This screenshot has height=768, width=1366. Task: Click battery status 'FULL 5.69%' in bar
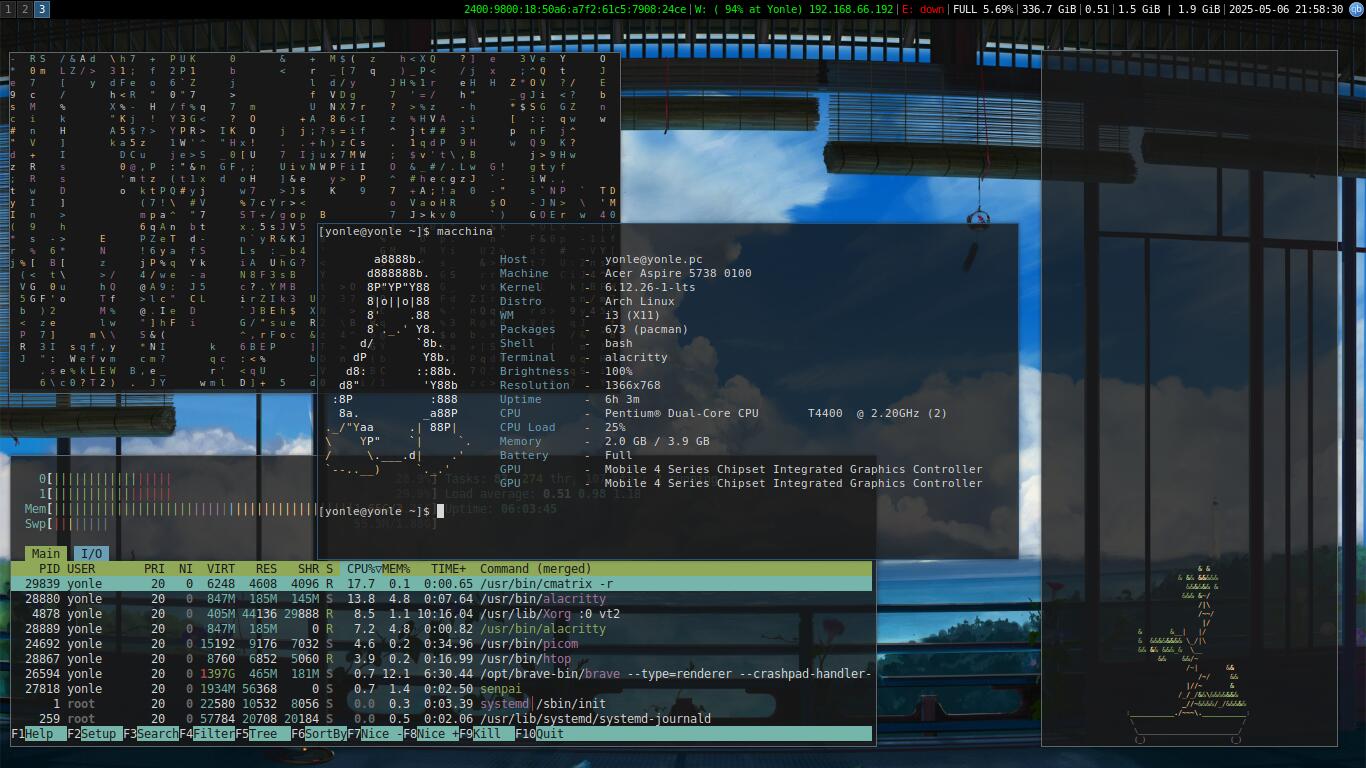[983, 9]
